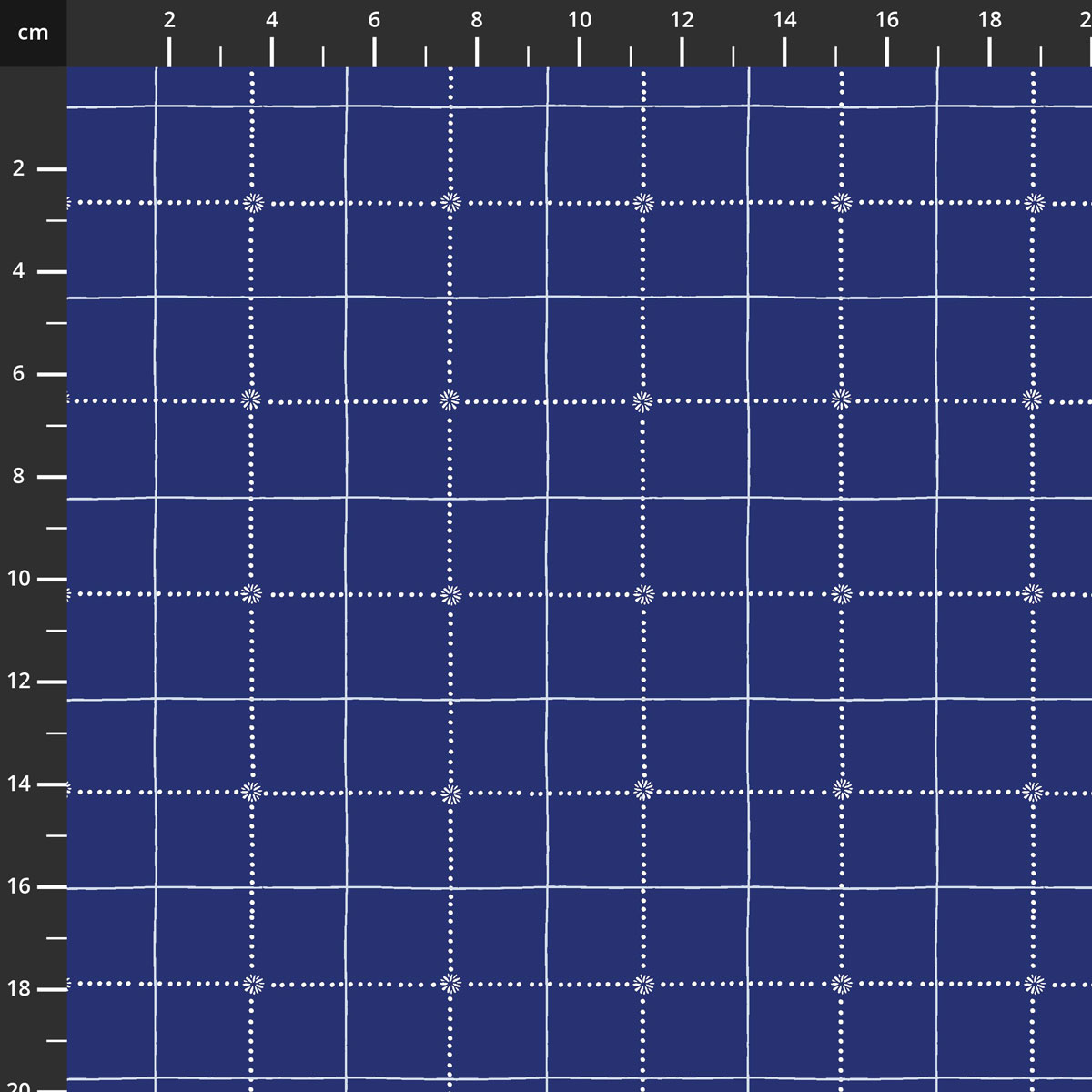Select the 8 mark on the vertical ruler

(19, 477)
